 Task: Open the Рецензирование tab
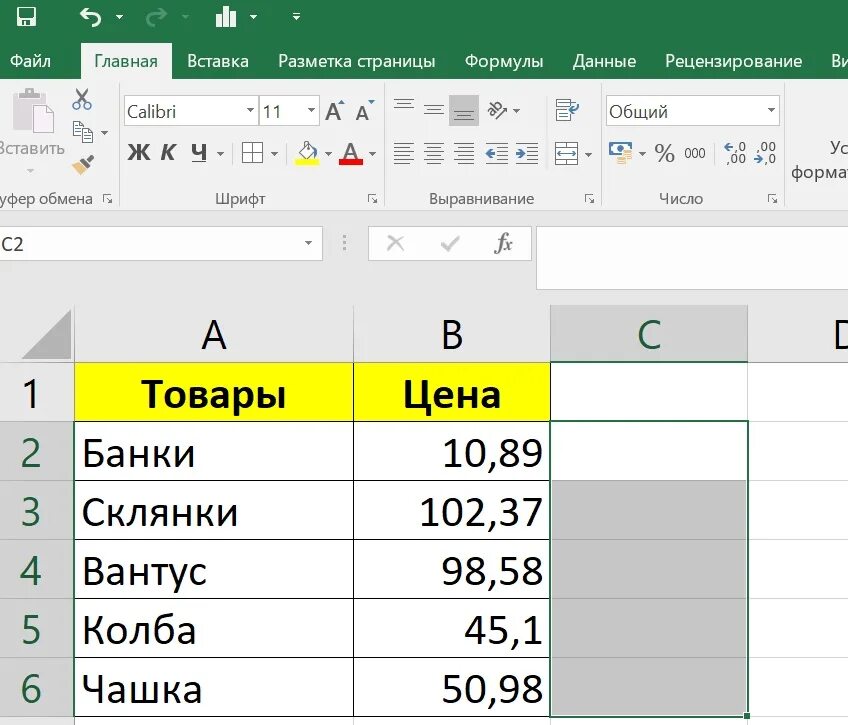[x=733, y=61]
